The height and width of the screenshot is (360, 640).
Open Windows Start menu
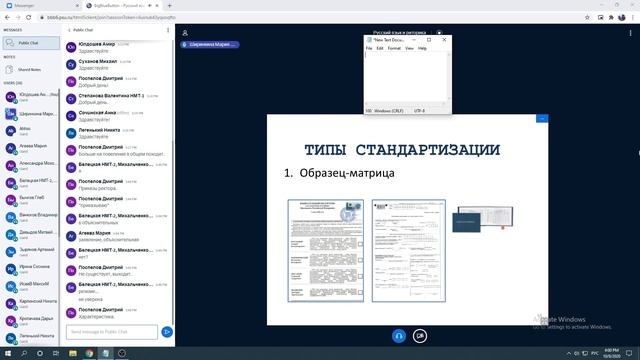(x=8, y=353)
